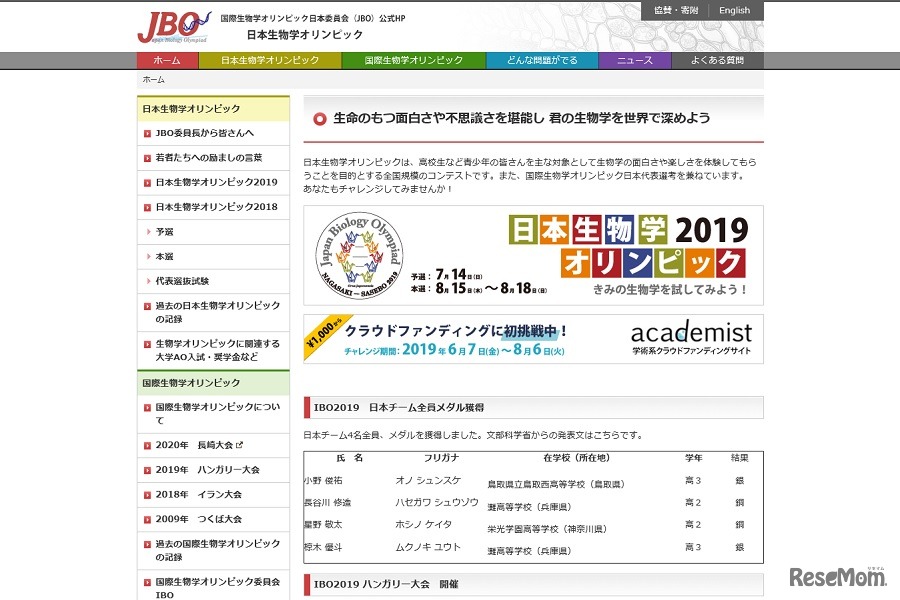
Task: Open the どんな問題がでる menu
Action: [x=541, y=59]
